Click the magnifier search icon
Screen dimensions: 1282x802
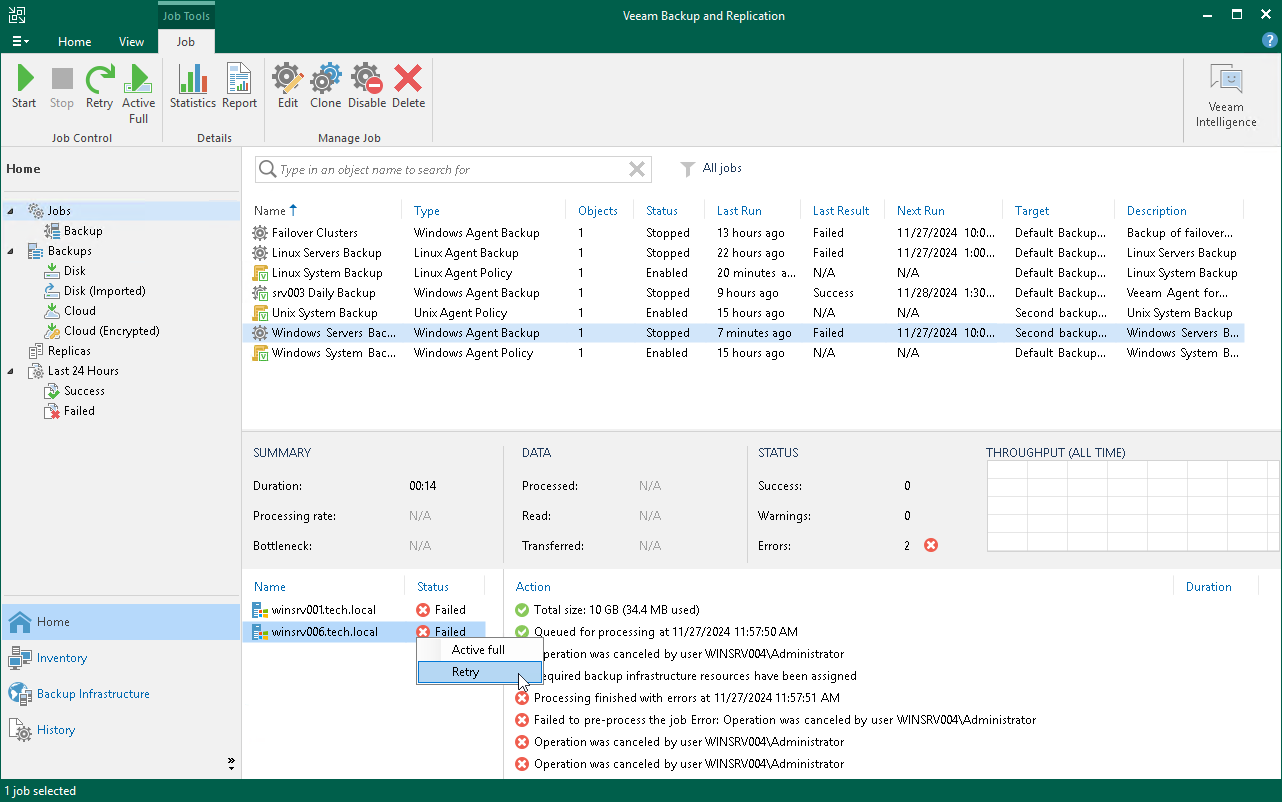tap(268, 169)
